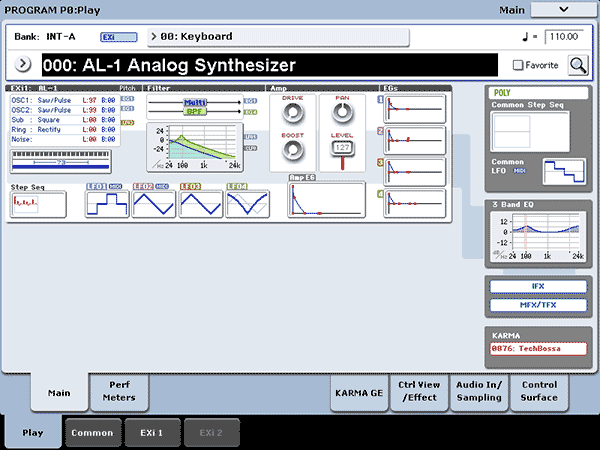Image resolution: width=600 pixels, height=450 pixels.
Task: Open the program select popup arrow
Action: (23, 65)
